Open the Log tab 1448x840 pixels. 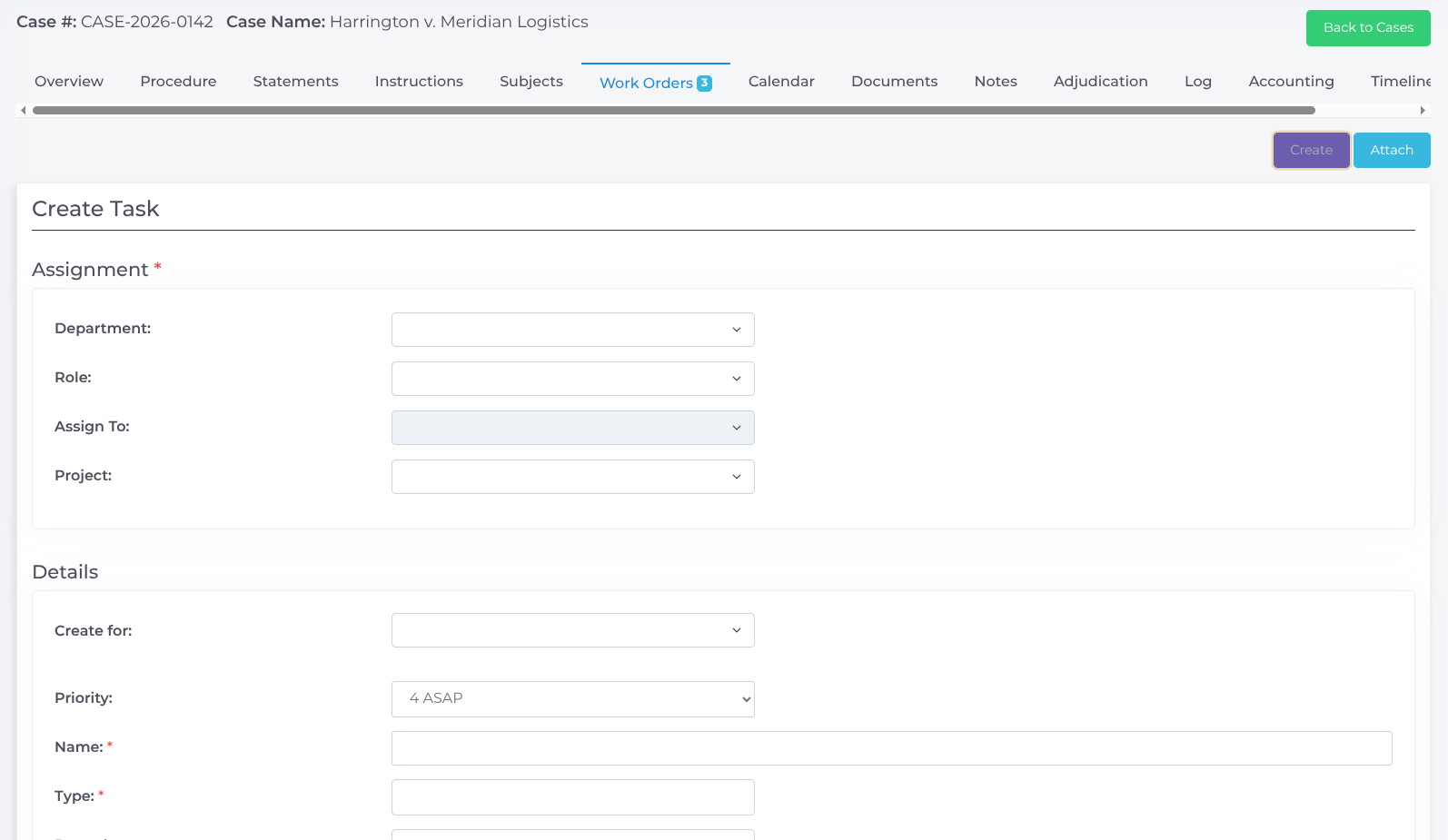coord(1198,82)
